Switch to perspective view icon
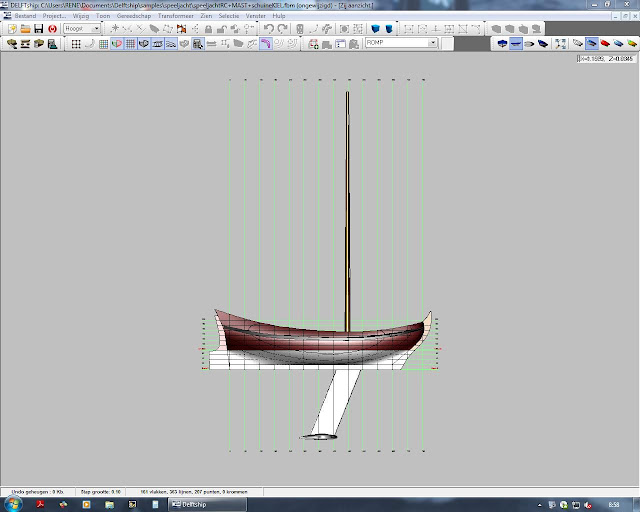This screenshot has height=512, width=640. [x=543, y=43]
